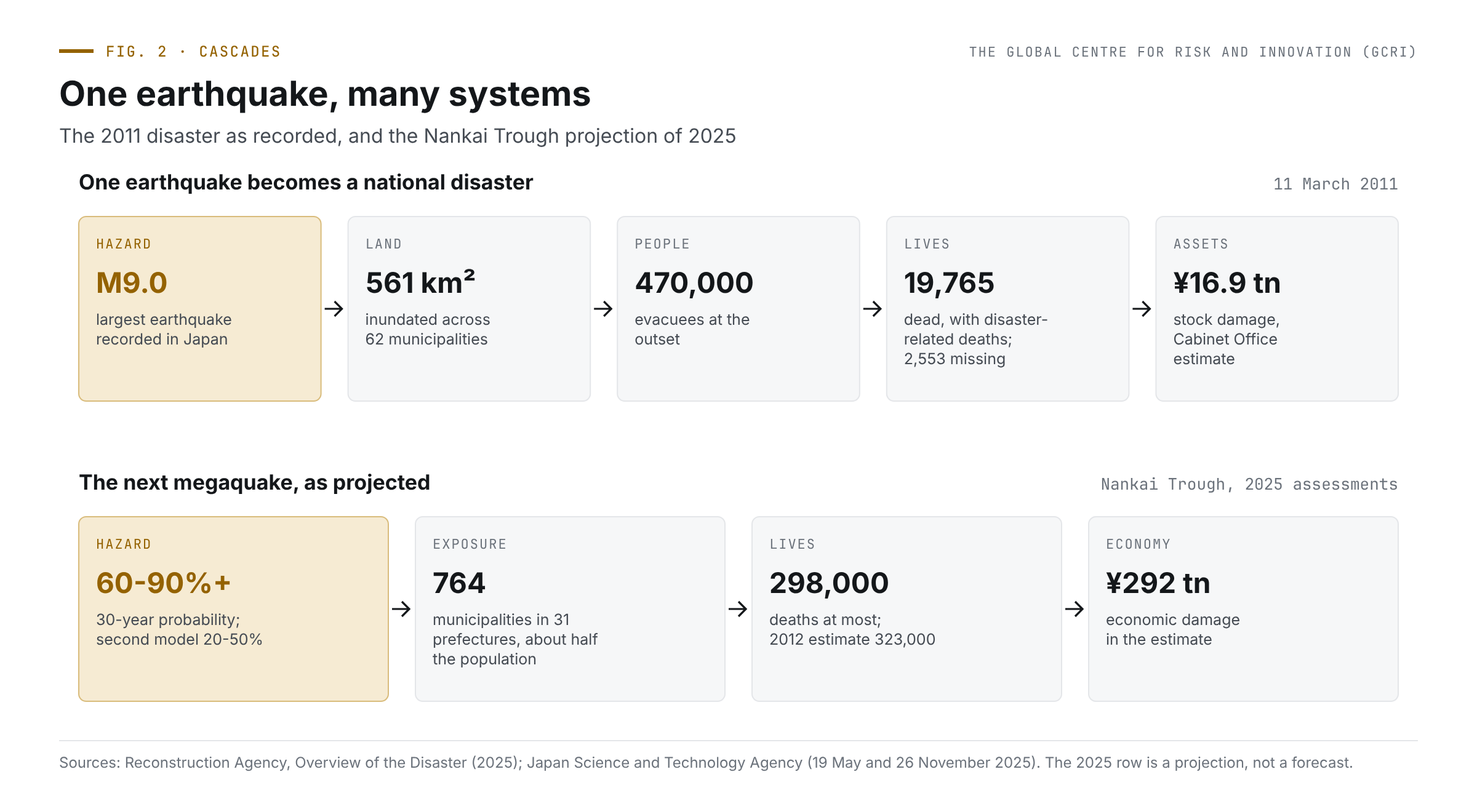Click the '11 March 2011' date label
Image resolution: width=1477 pixels, height=812 pixels.
pyautogui.click(x=1335, y=184)
